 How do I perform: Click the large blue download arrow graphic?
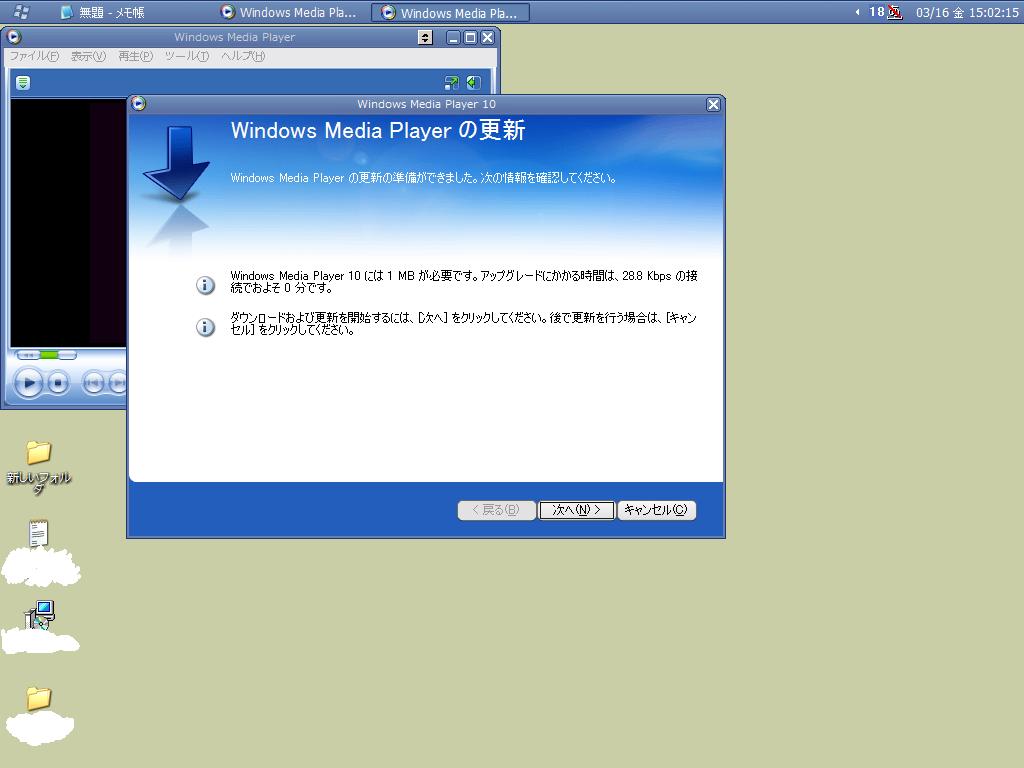[176, 163]
